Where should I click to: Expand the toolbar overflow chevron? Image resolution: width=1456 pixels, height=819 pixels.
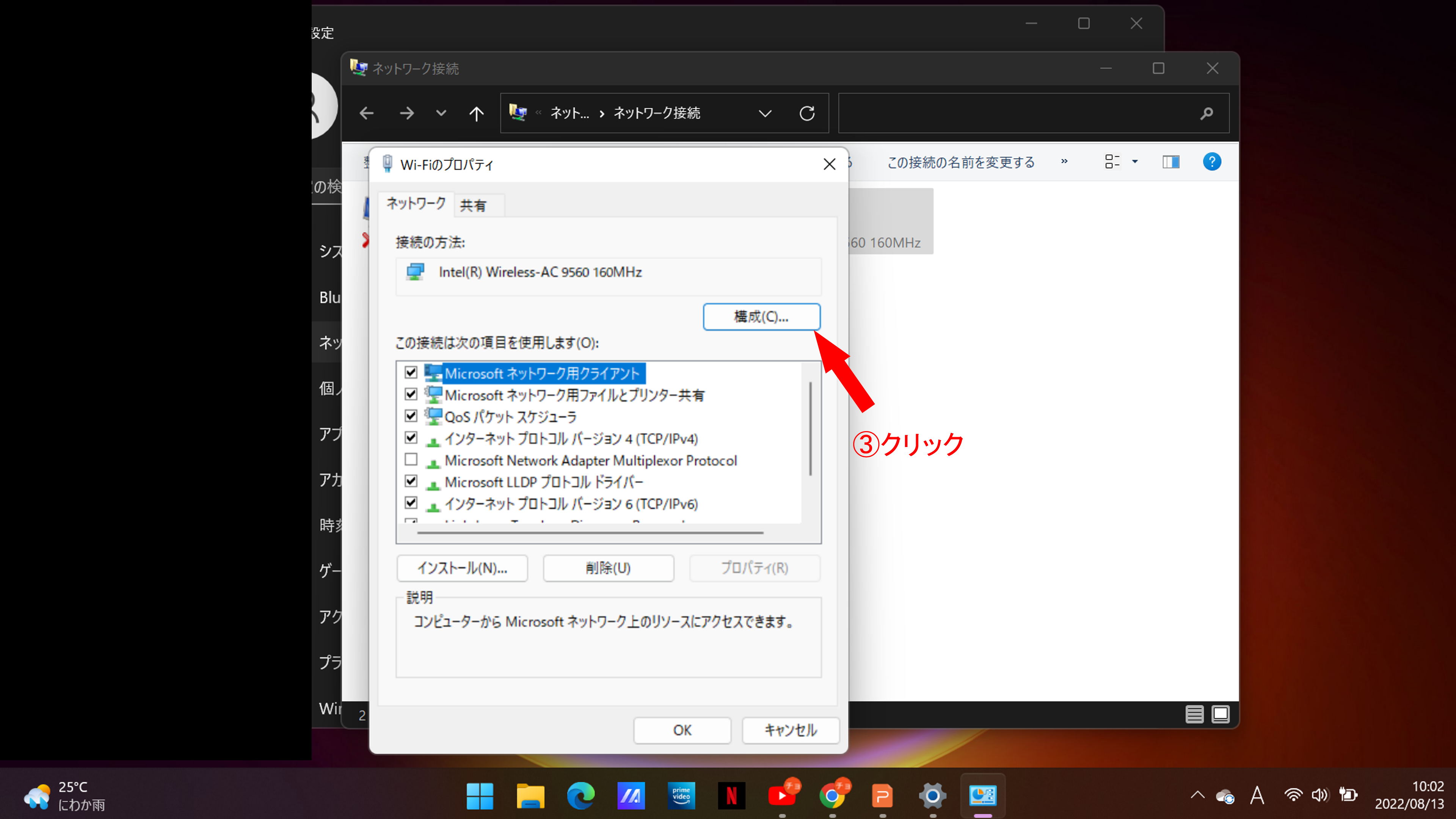point(1064,162)
